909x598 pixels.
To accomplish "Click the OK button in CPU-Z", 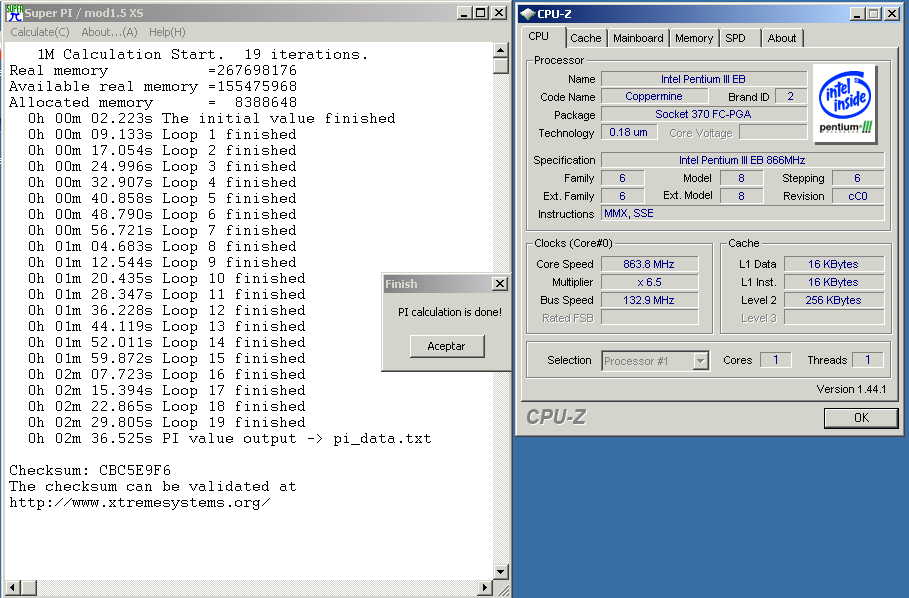I will point(861,418).
